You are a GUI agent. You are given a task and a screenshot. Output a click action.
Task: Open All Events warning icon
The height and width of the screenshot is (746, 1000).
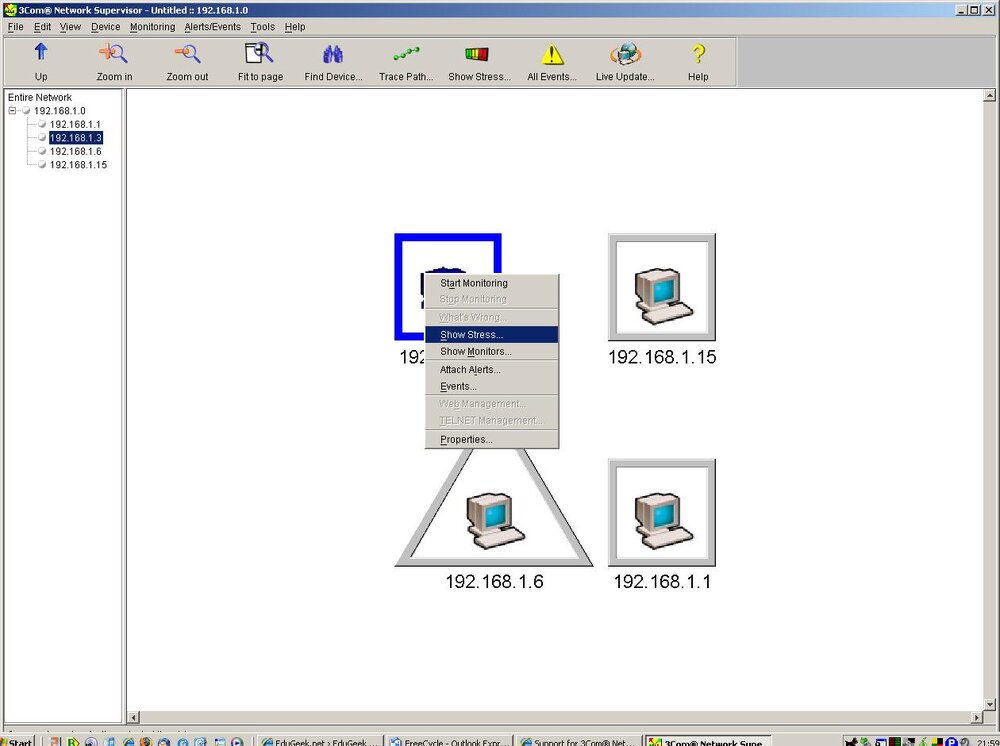pyautogui.click(x=552, y=54)
